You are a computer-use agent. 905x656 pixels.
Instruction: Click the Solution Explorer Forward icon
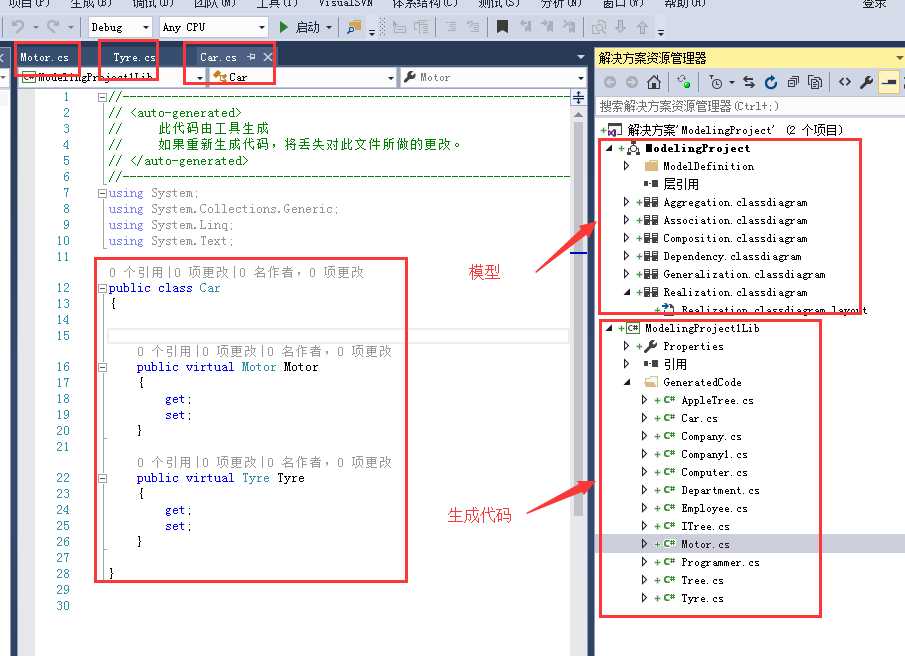(x=632, y=83)
